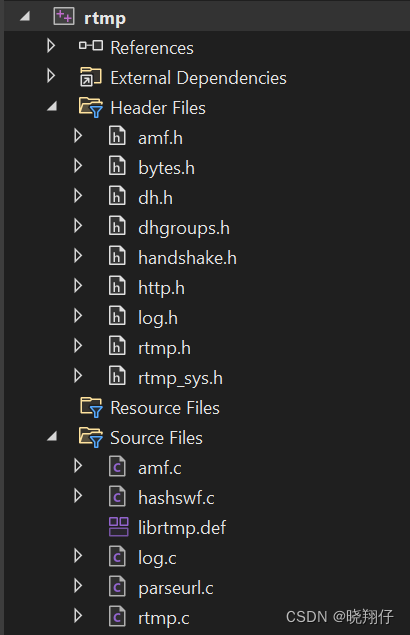The height and width of the screenshot is (635, 410).
Task: Select the rtmp_sys.h file name
Action: 180,379
